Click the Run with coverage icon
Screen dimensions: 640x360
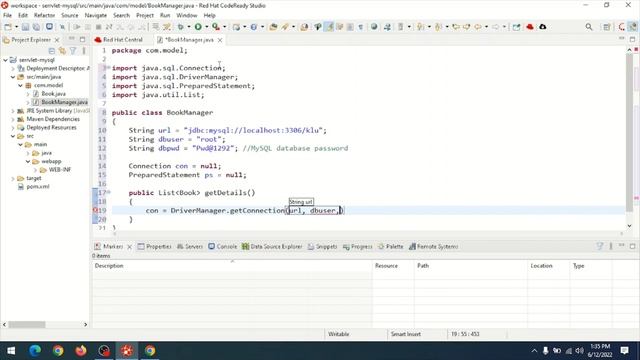click(x=216, y=27)
